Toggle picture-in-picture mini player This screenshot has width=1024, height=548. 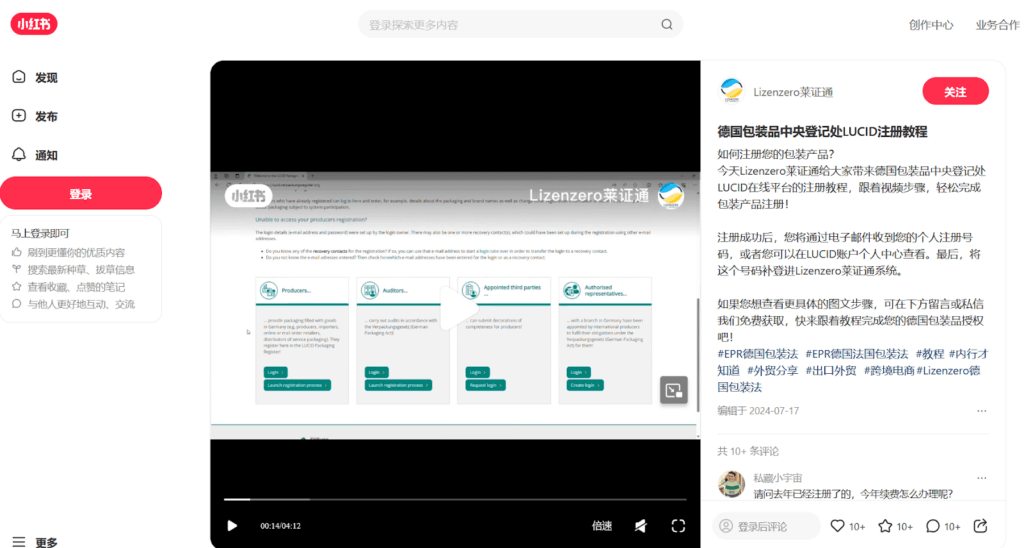673,390
